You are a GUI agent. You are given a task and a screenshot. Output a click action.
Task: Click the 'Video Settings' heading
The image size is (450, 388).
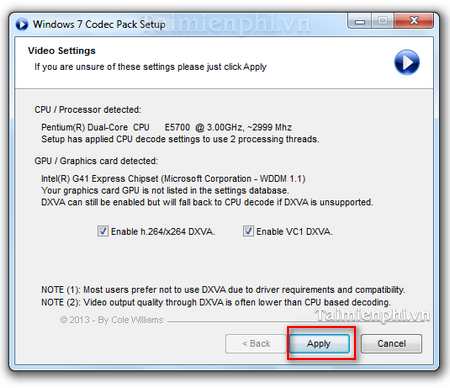click(62, 51)
